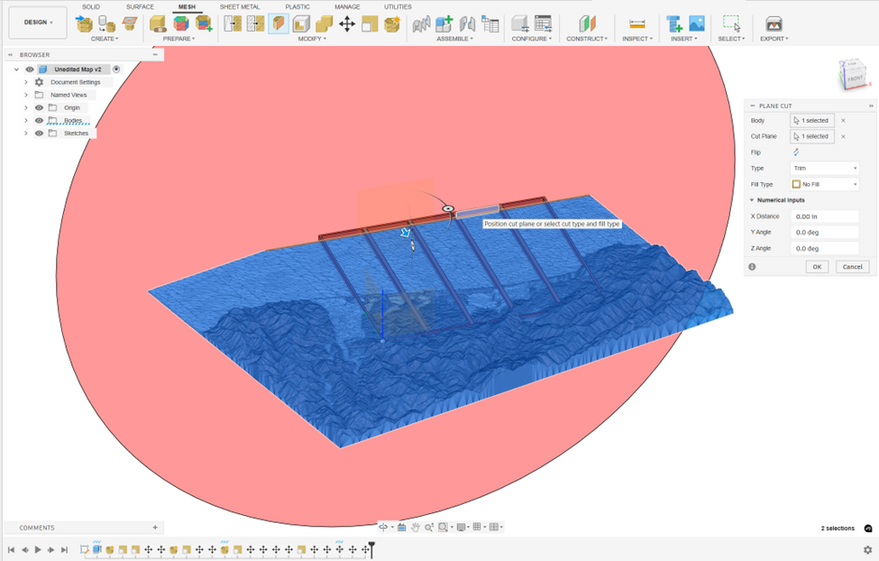Toggle Origin folder visibility eye

[x=39, y=107]
